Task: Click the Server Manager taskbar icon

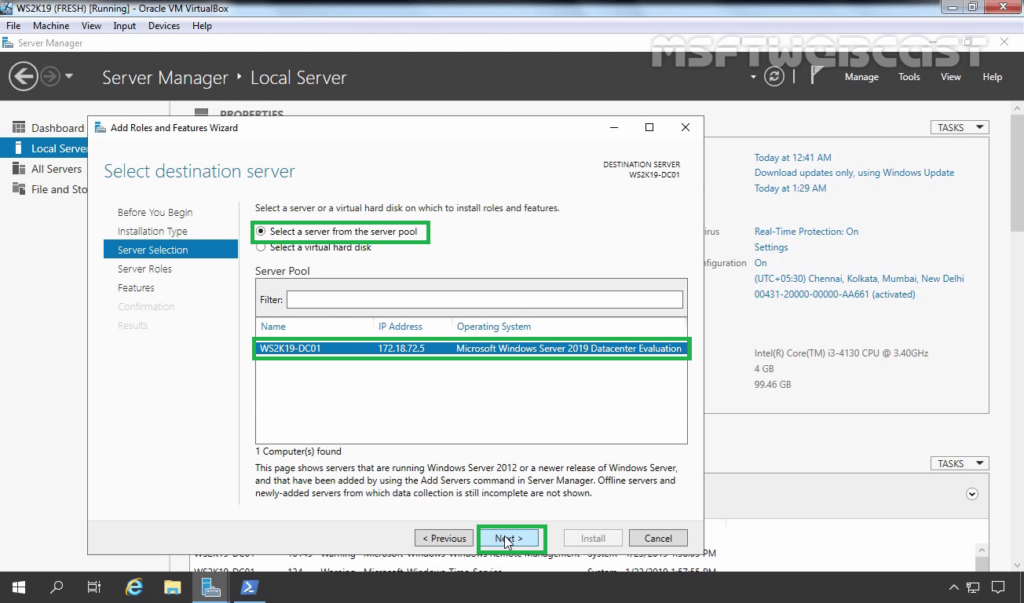Action: point(210,587)
